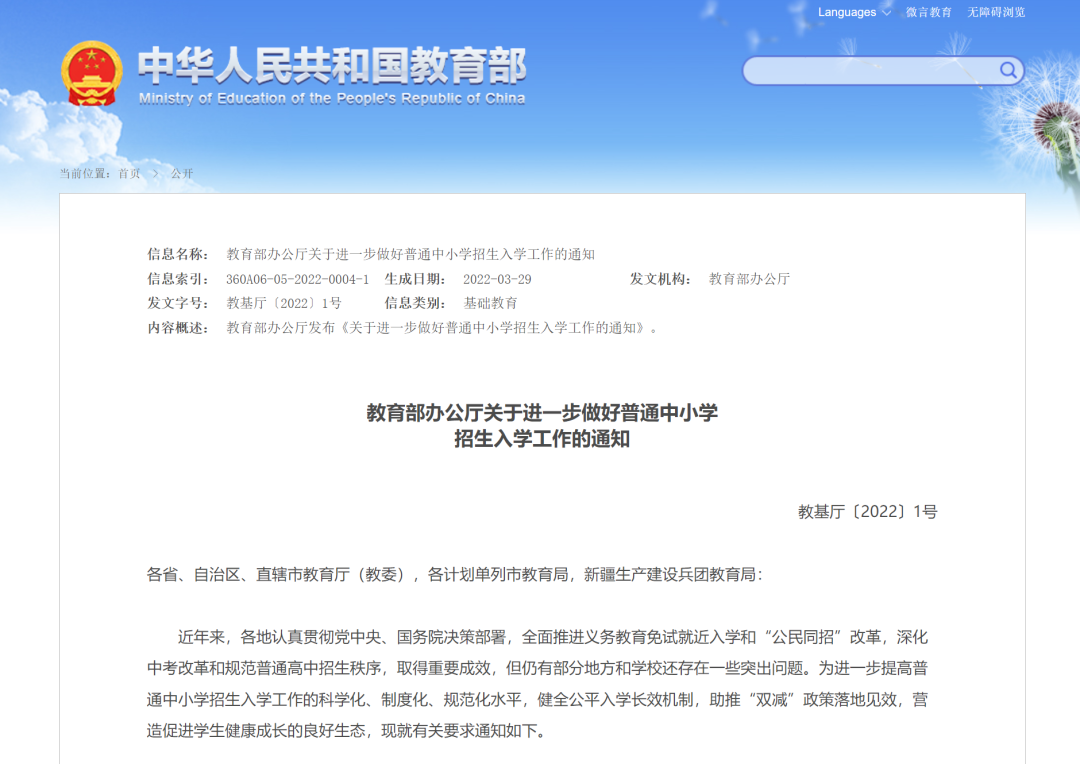Select 无障碍浏览 accessibility mode

(996, 12)
